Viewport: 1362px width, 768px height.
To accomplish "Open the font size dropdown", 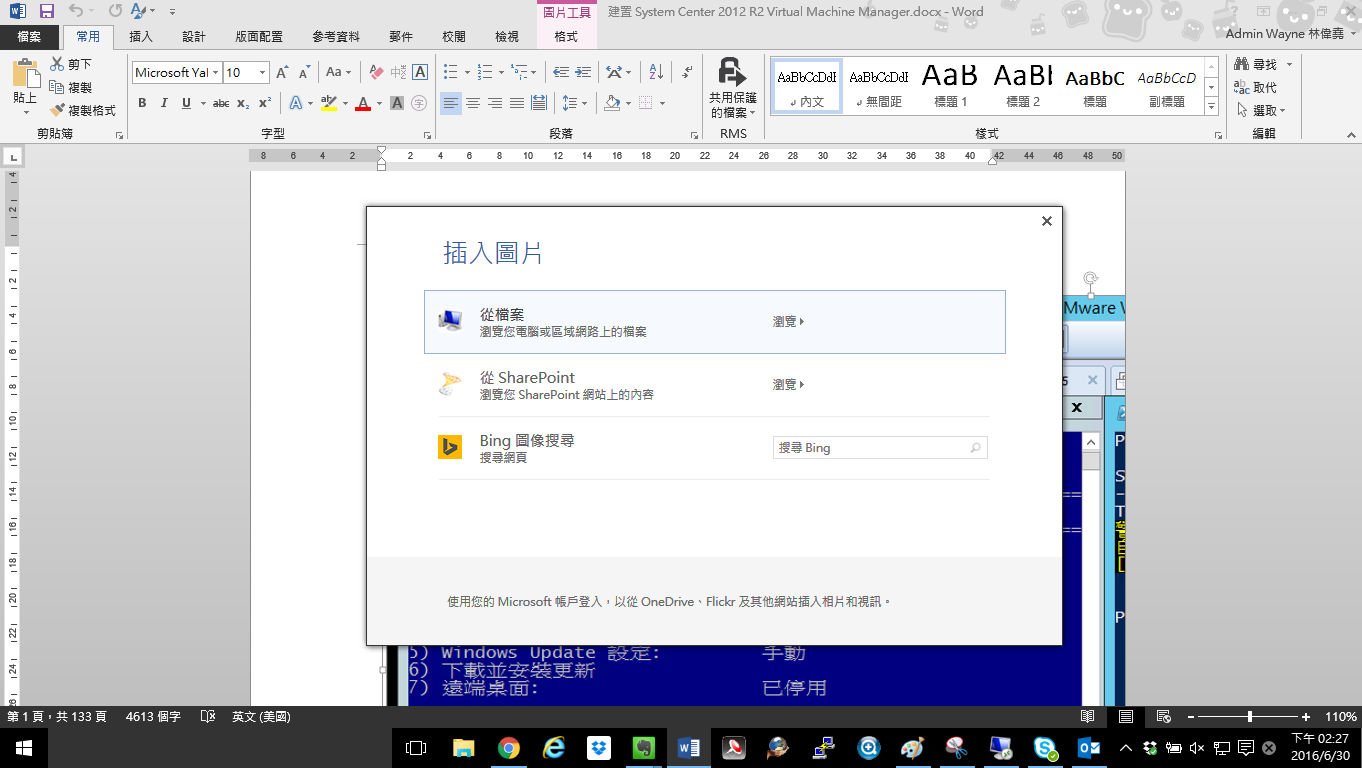I will click(x=263, y=72).
